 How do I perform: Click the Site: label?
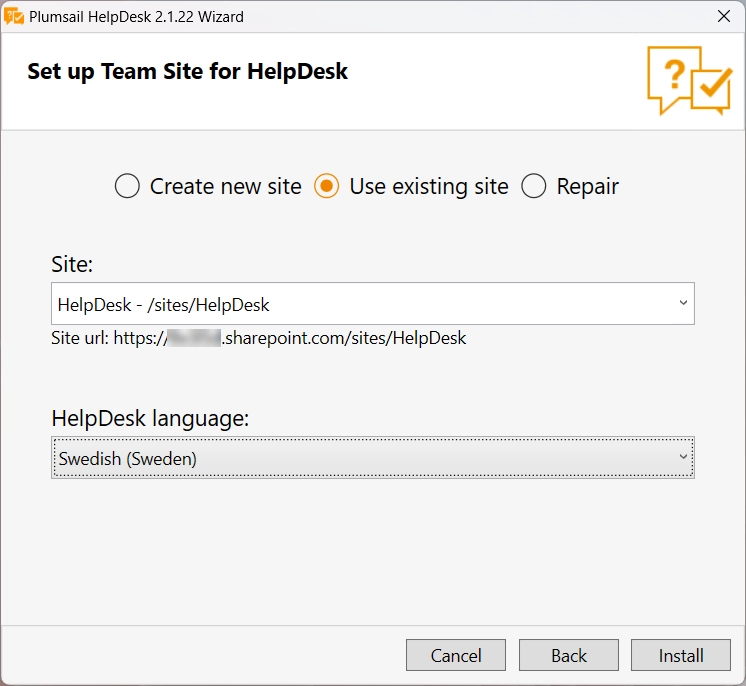coord(72,264)
